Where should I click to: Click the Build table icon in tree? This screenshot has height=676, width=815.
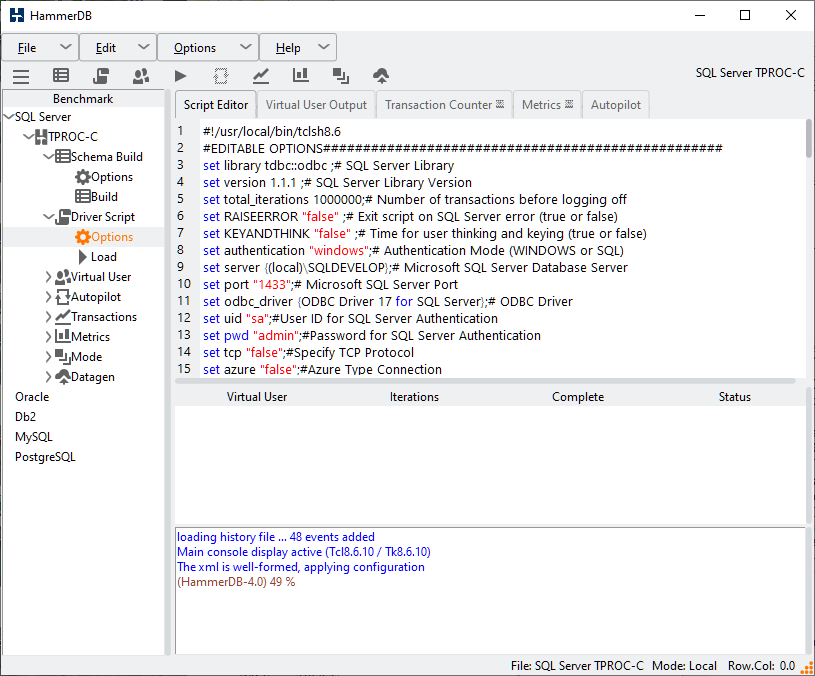point(83,196)
